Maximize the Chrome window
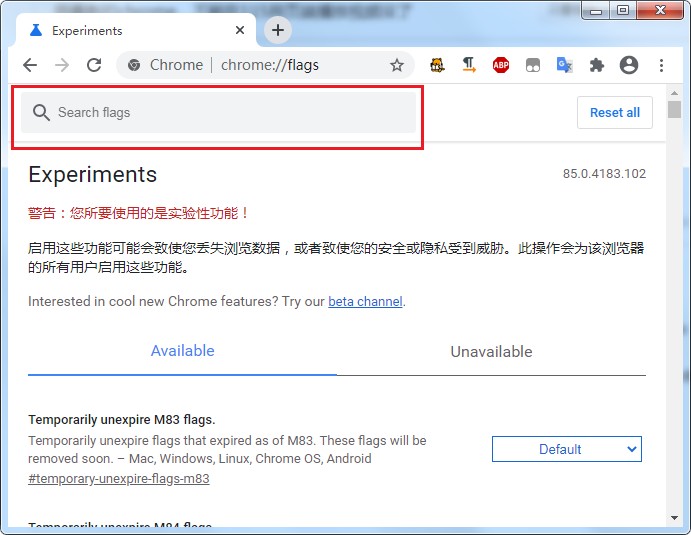 pyautogui.click(x=623, y=11)
